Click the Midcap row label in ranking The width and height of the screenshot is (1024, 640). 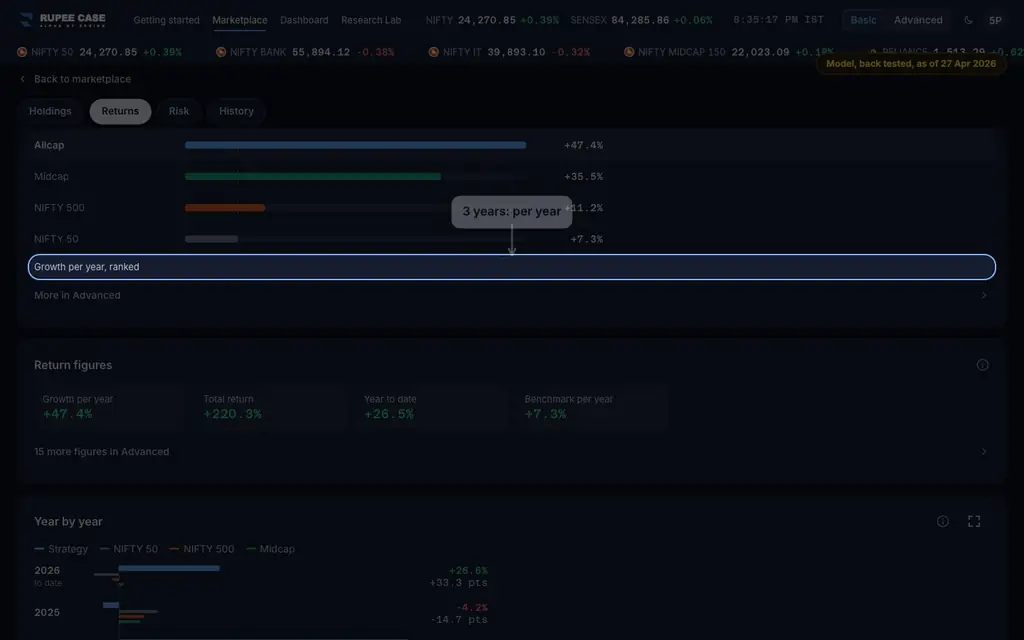(x=51, y=176)
